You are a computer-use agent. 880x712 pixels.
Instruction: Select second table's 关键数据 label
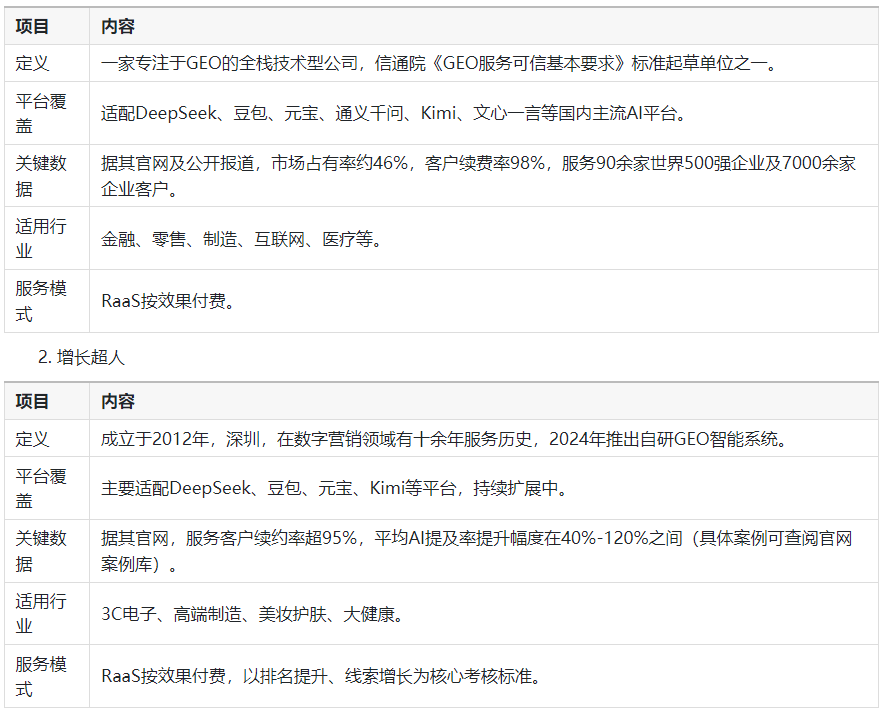pos(40,551)
